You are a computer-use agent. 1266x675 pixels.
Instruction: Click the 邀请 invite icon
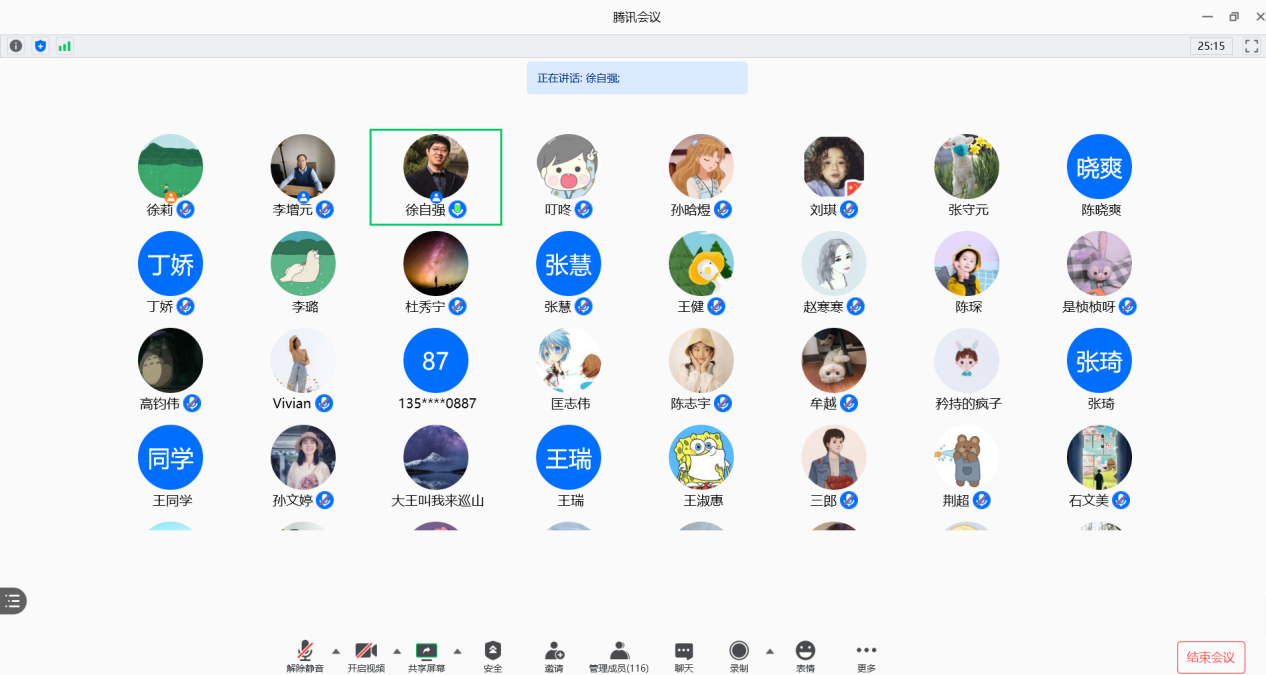[x=554, y=652]
